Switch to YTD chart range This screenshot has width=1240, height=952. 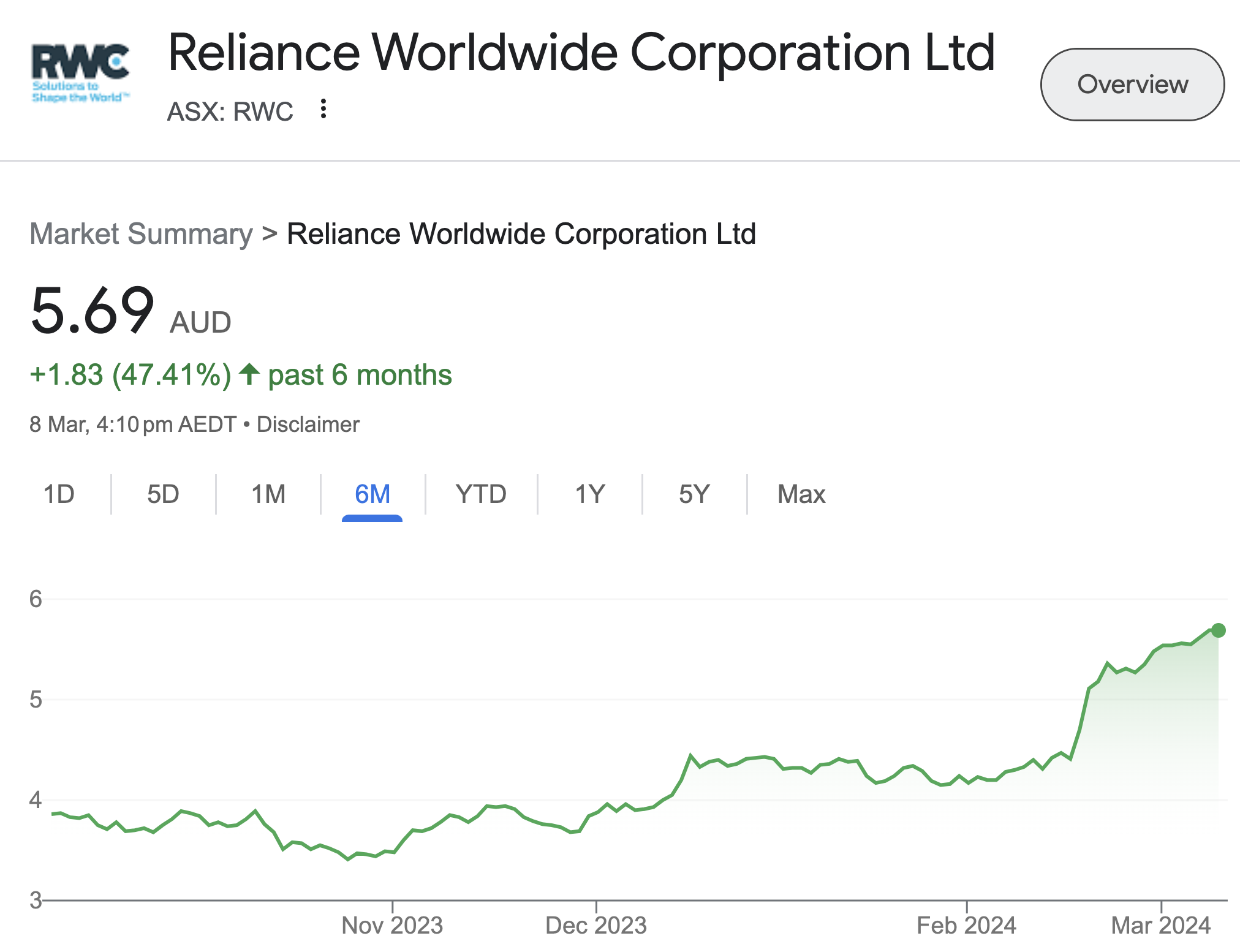click(x=481, y=494)
